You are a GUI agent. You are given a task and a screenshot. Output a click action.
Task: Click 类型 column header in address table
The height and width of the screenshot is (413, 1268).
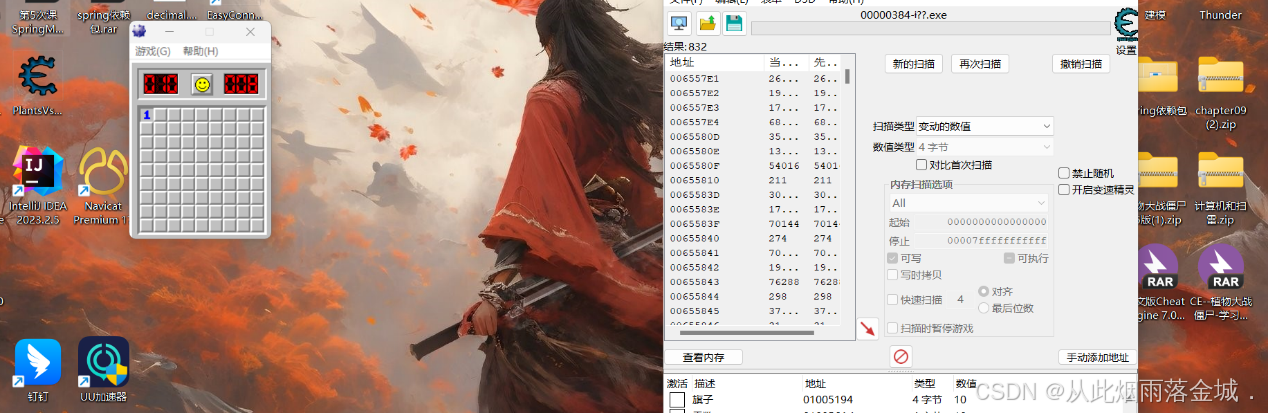(x=924, y=384)
